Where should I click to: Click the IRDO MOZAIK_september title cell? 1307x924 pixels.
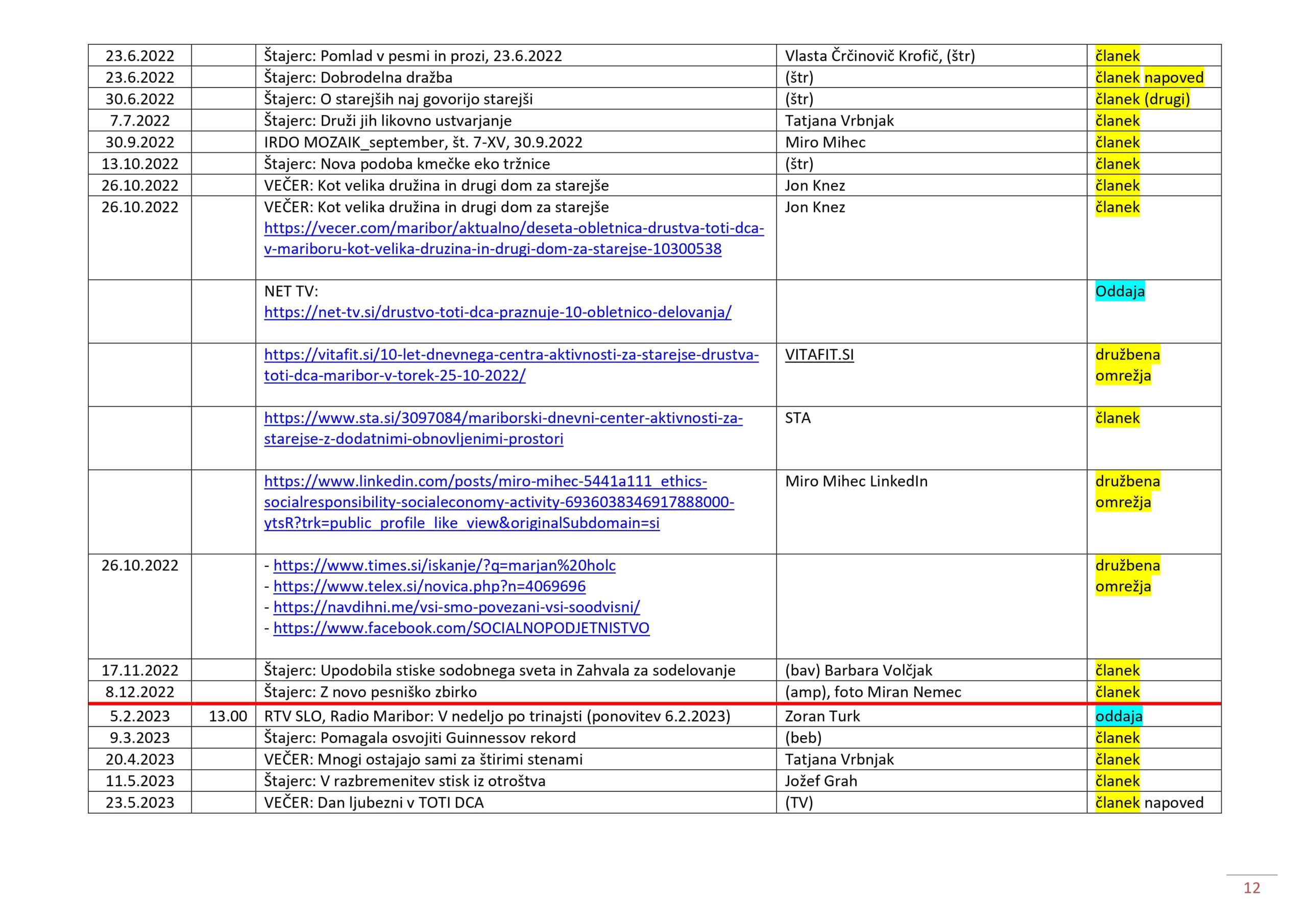423,143
